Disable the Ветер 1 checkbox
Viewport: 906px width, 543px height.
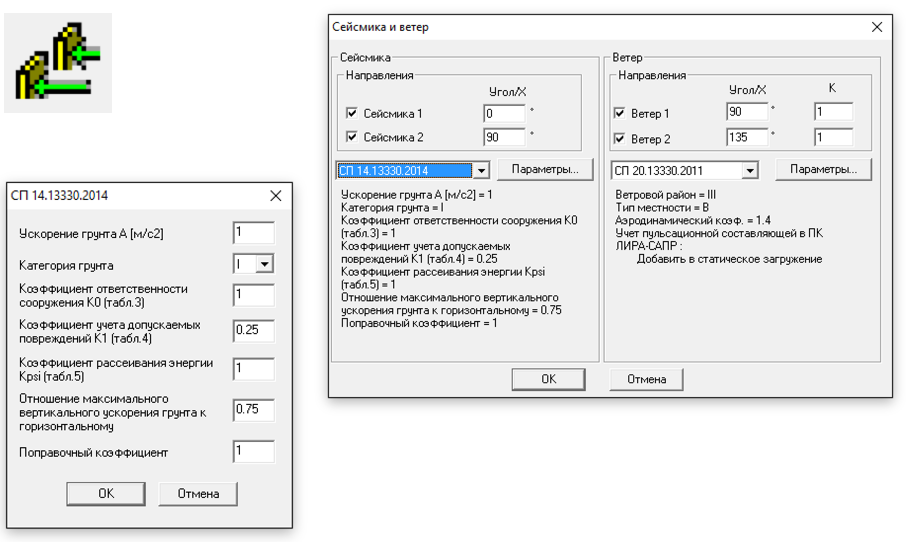pyautogui.click(x=619, y=114)
